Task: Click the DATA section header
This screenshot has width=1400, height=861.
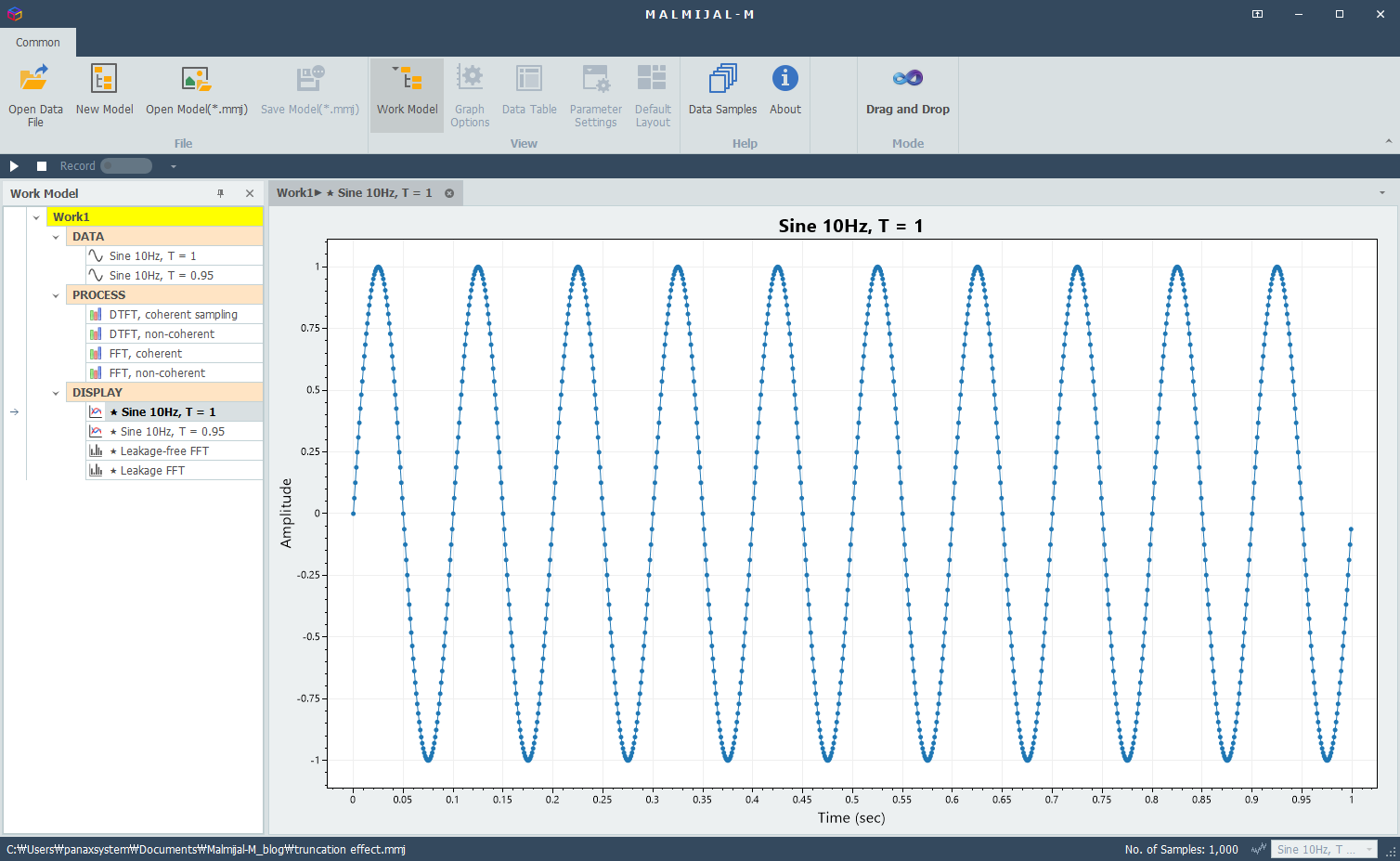Action: point(165,237)
